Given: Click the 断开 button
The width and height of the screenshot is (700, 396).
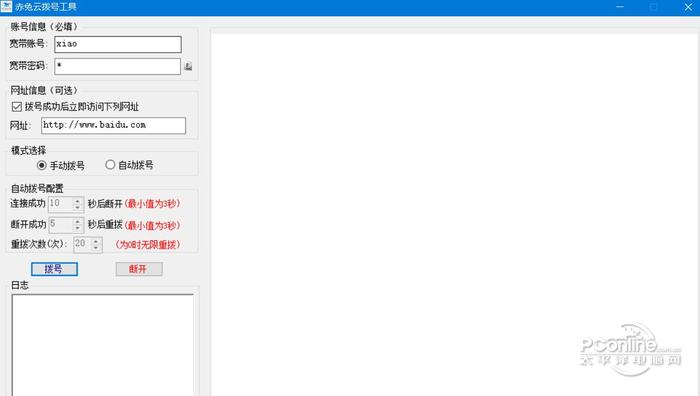Looking at the screenshot, I should pos(139,269).
